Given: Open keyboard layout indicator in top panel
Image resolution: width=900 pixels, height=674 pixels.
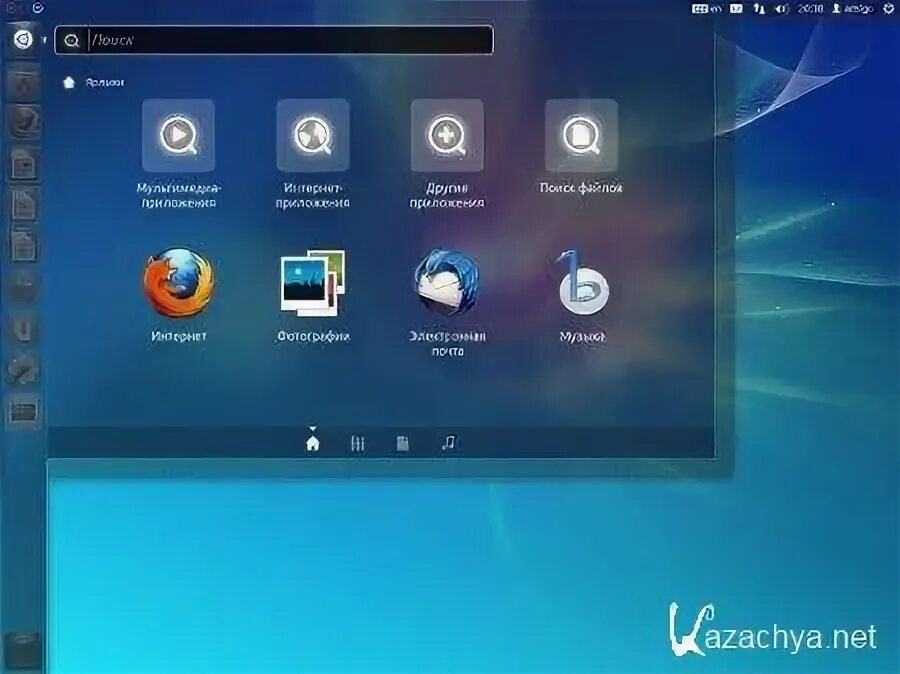Looking at the screenshot, I should tap(706, 9).
